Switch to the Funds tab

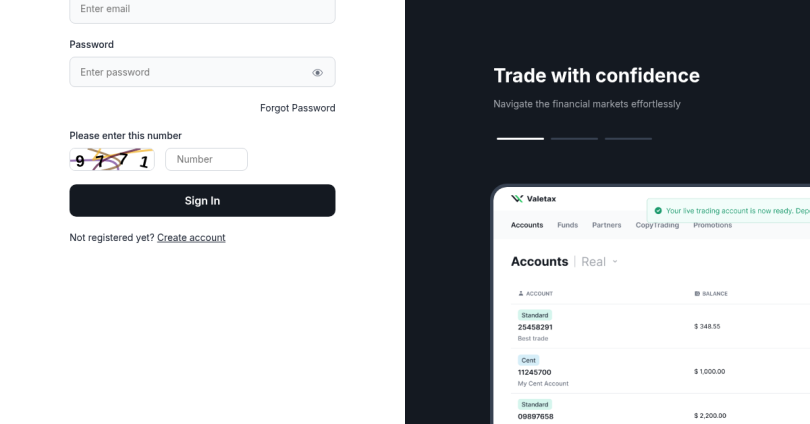click(x=567, y=225)
